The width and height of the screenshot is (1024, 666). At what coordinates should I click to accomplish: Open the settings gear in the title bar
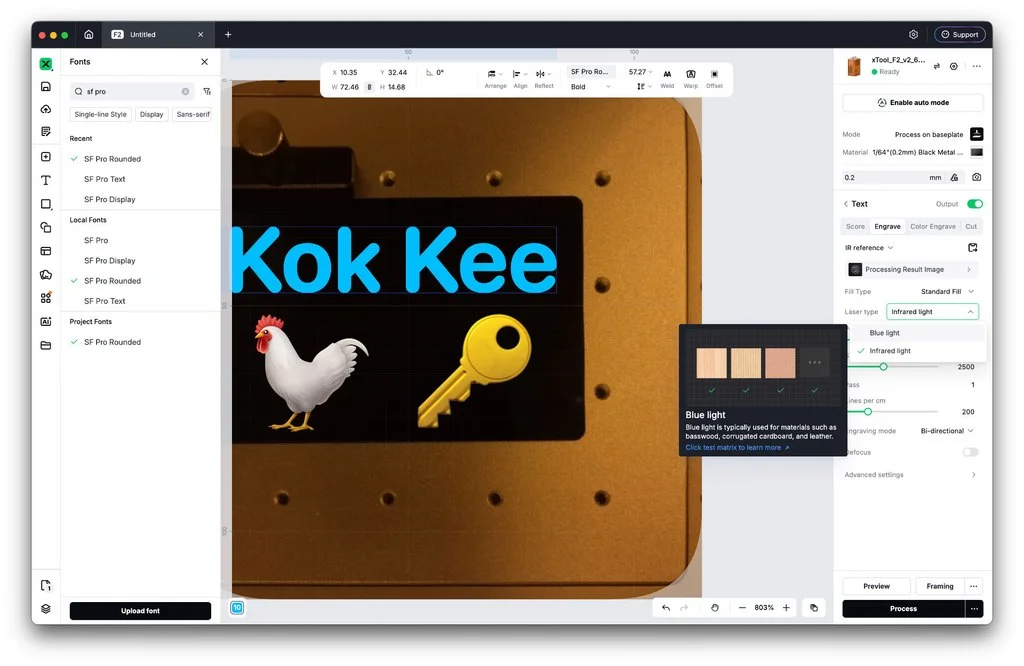point(914,35)
